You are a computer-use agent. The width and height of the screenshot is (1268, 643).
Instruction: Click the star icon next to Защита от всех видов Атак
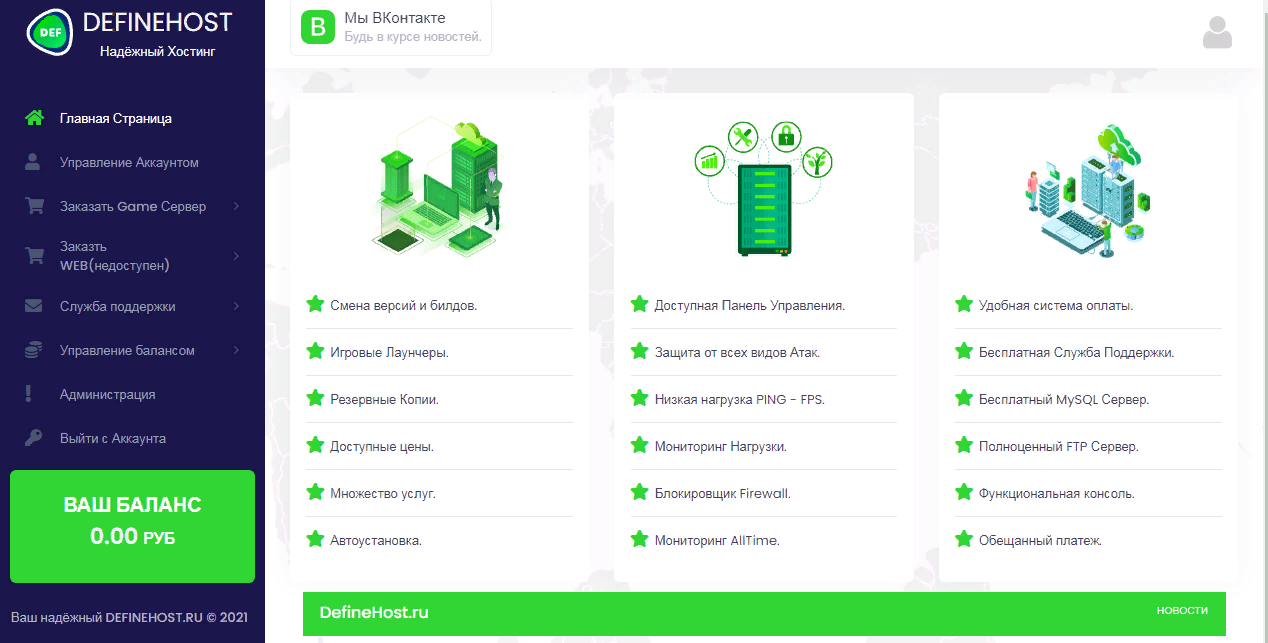(x=639, y=351)
